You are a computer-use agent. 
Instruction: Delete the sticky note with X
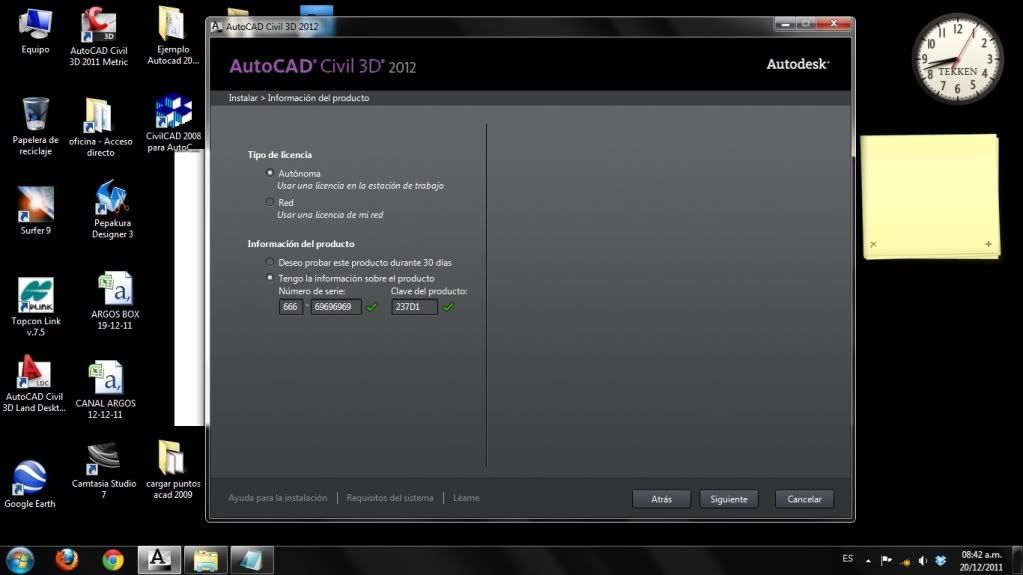[x=873, y=244]
